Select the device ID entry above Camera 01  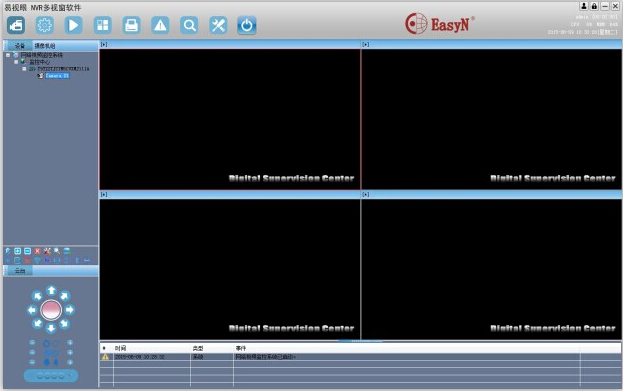[63, 69]
